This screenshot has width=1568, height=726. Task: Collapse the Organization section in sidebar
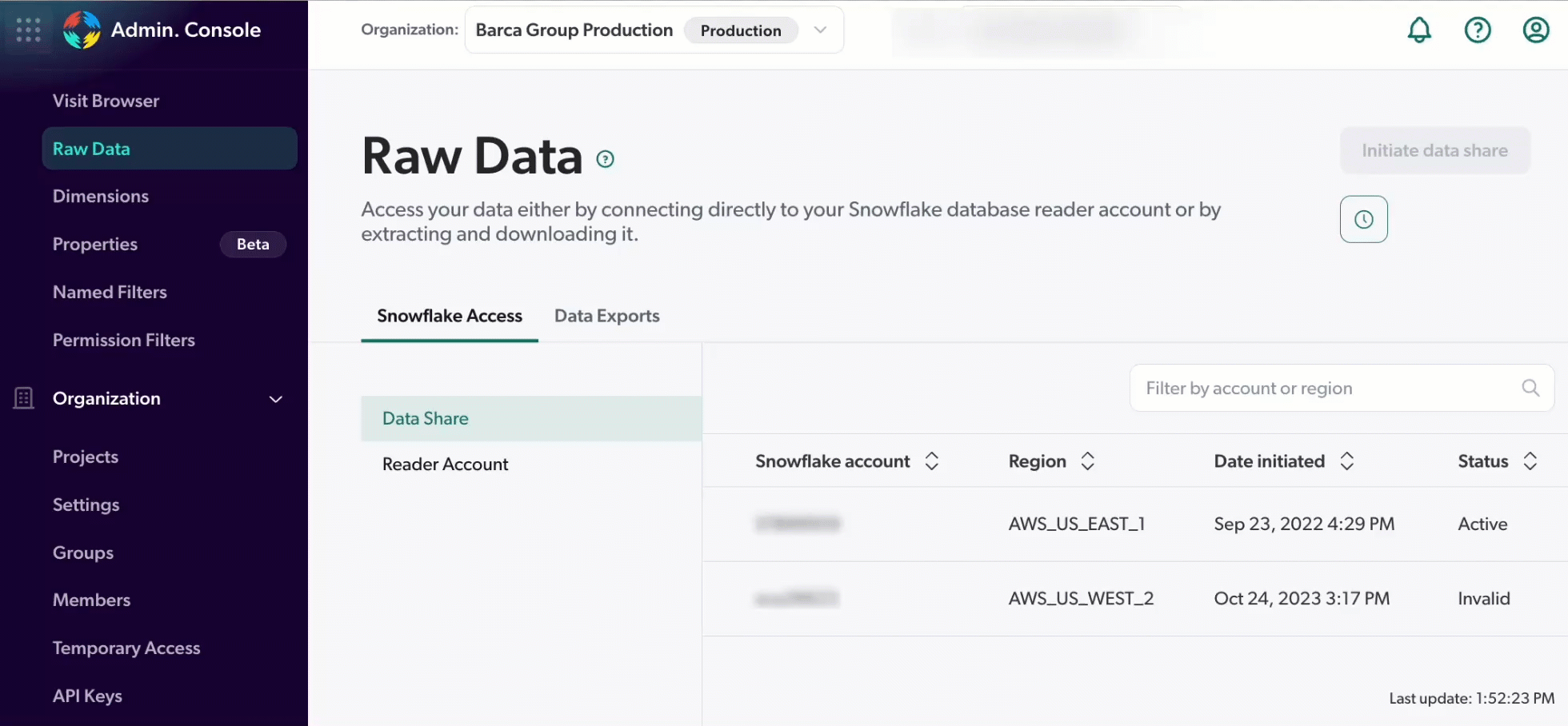click(x=275, y=399)
